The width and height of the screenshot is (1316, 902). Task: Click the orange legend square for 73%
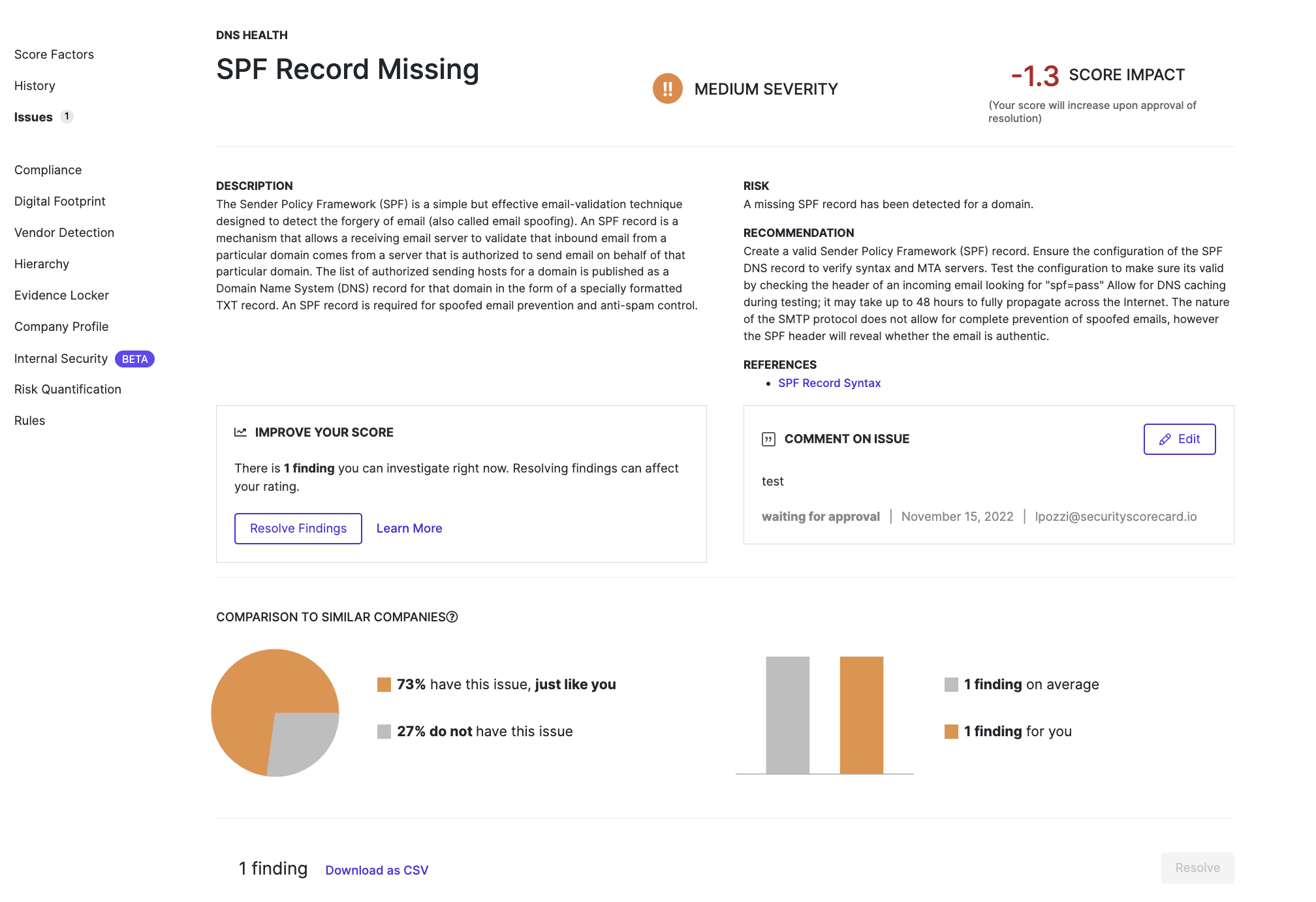tap(384, 684)
